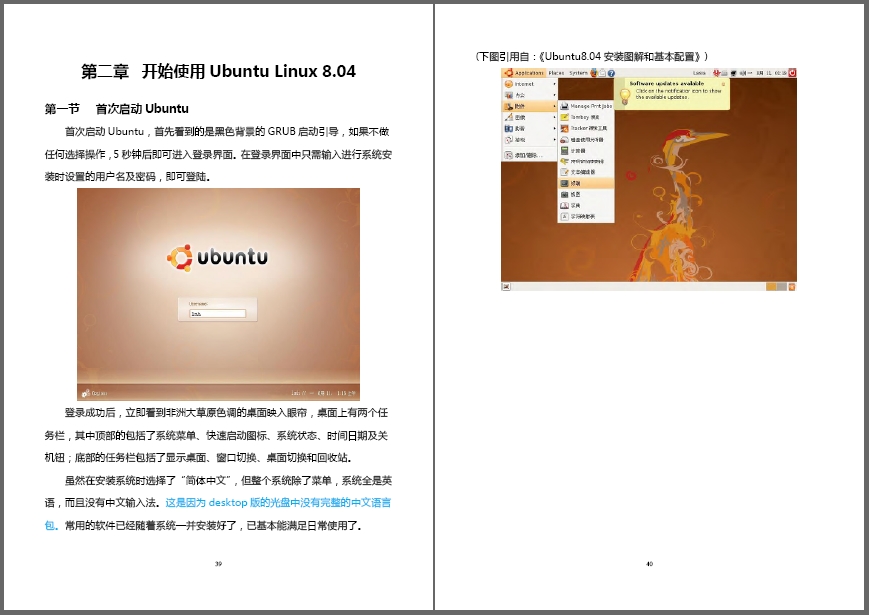The height and width of the screenshot is (615, 869).
Task: Close the Software updates available bubble
Action: (723, 84)
